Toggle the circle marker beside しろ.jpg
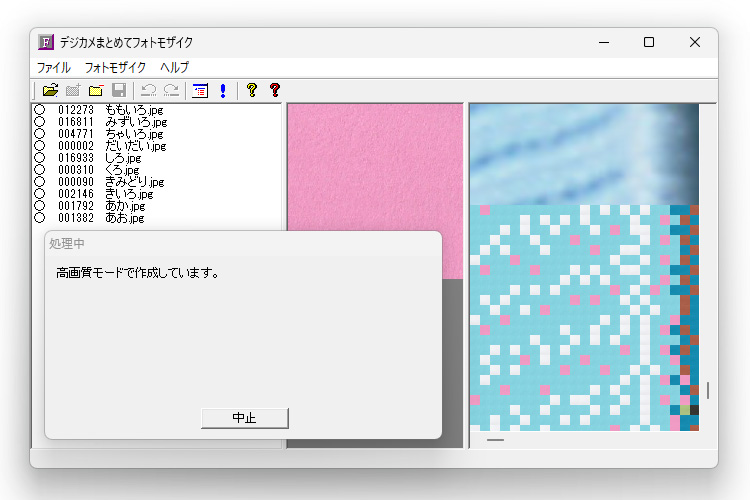The width and height of the screenshot is (750, 500). point(40,158)
